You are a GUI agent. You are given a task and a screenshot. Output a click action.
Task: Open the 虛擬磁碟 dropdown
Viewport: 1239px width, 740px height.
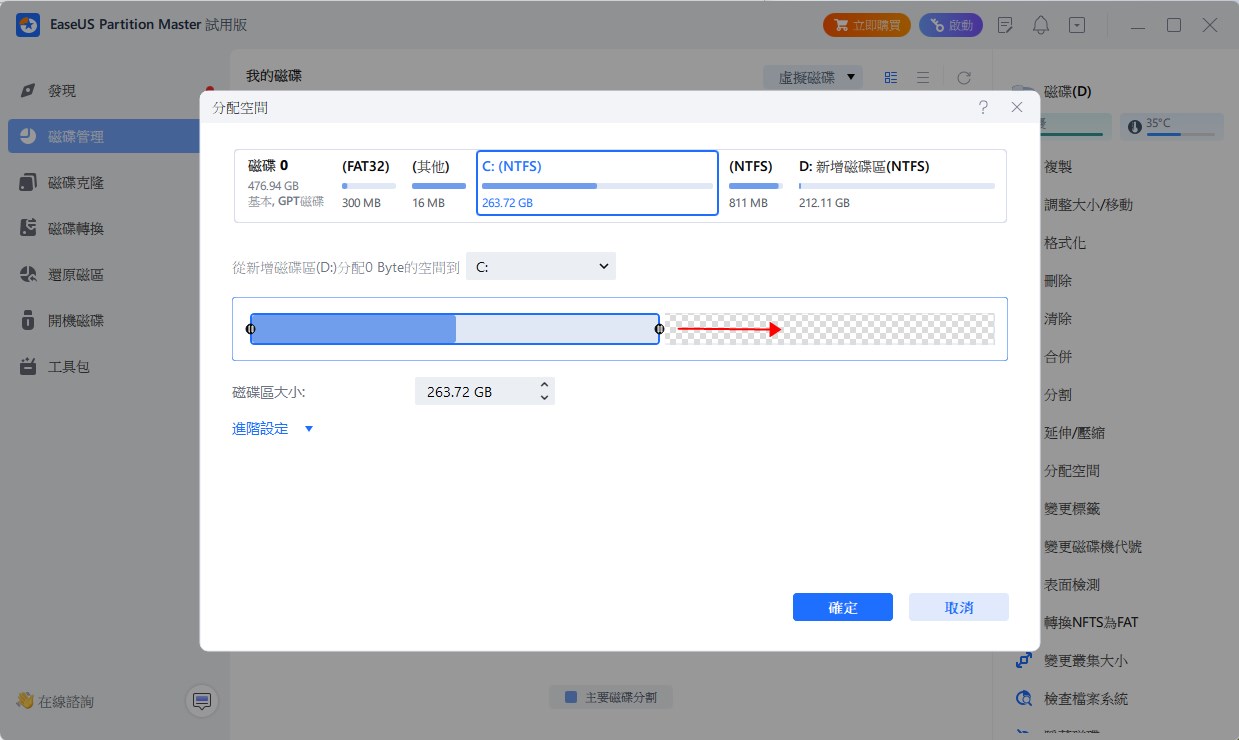point(812,77)
